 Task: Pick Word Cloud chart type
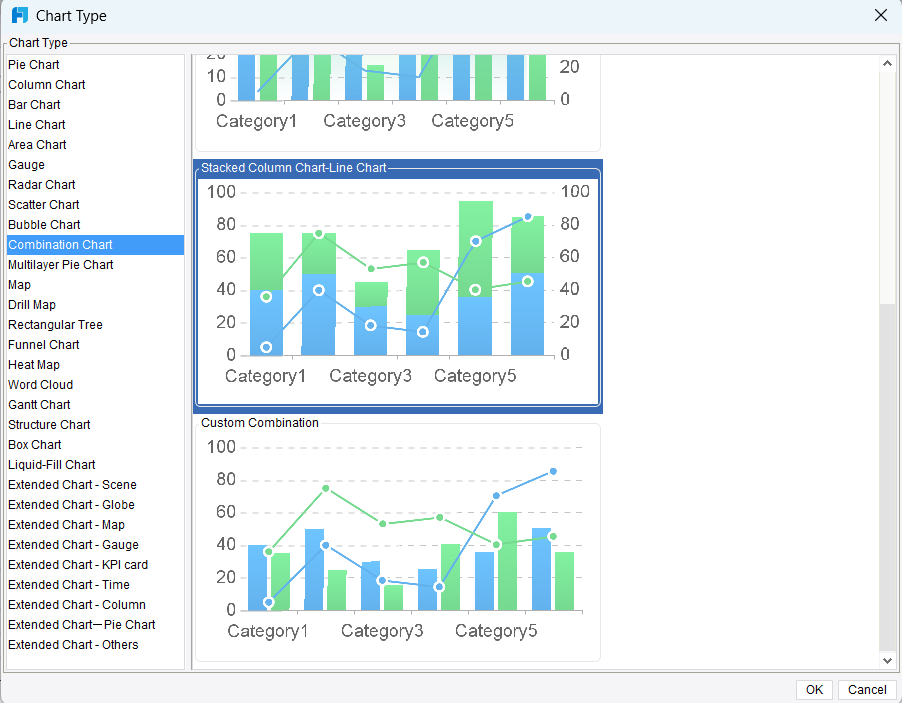(x=95, y=385)
